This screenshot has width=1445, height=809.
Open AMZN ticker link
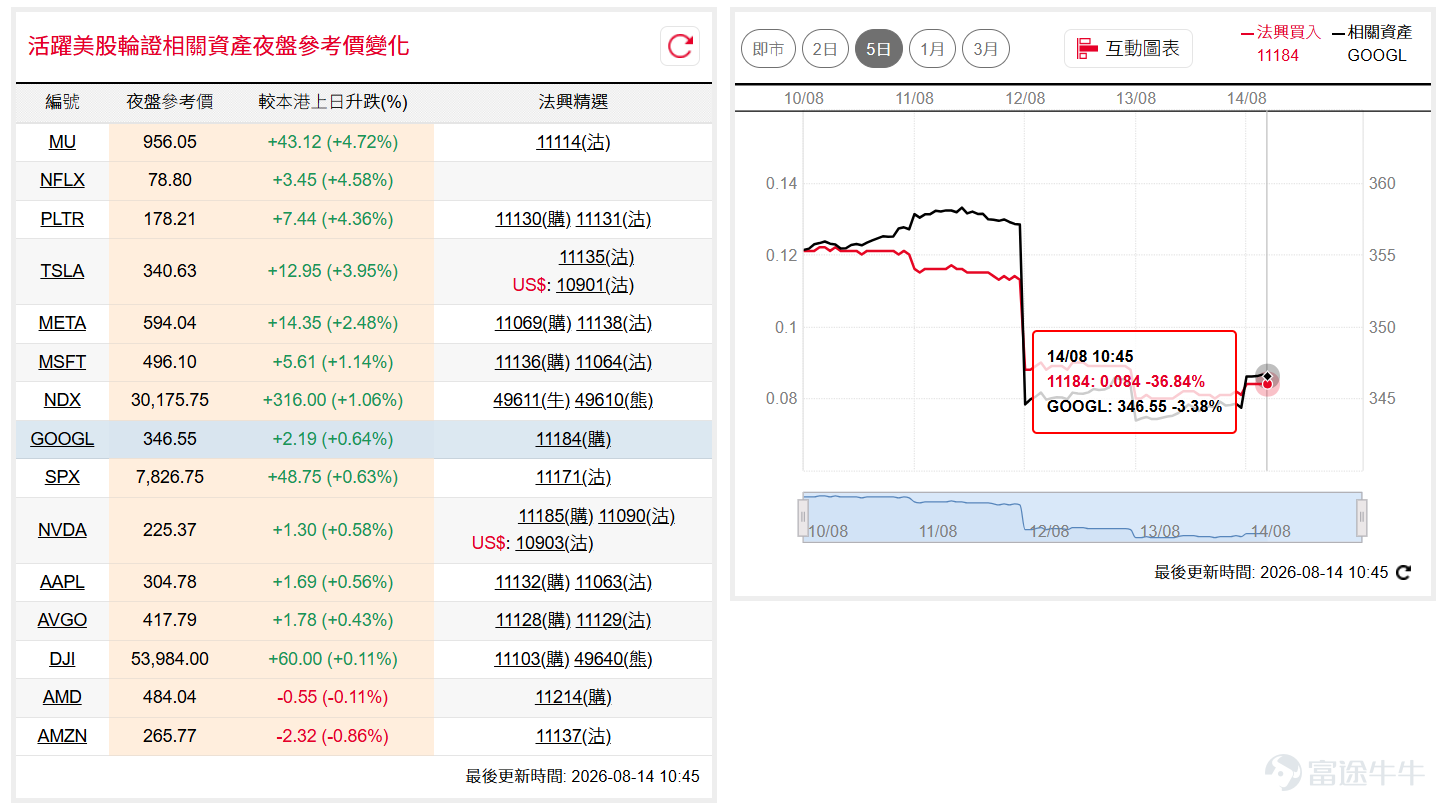62,736
